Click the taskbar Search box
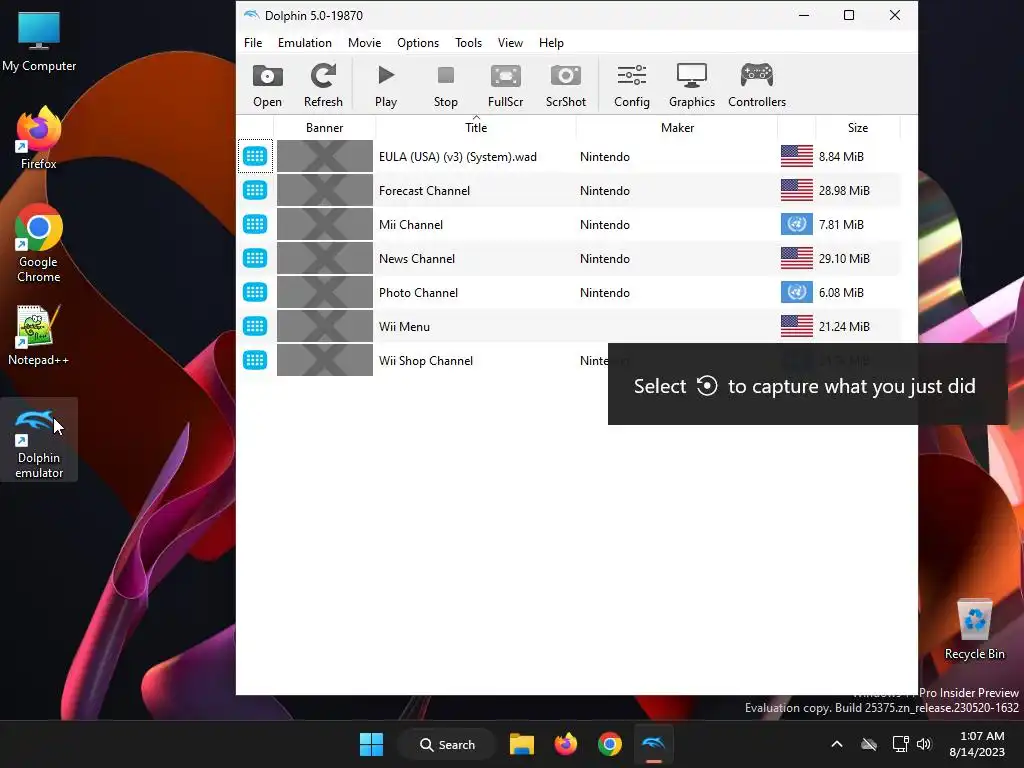Viewport: 1024px width, 768px height. tap(447, 744)
